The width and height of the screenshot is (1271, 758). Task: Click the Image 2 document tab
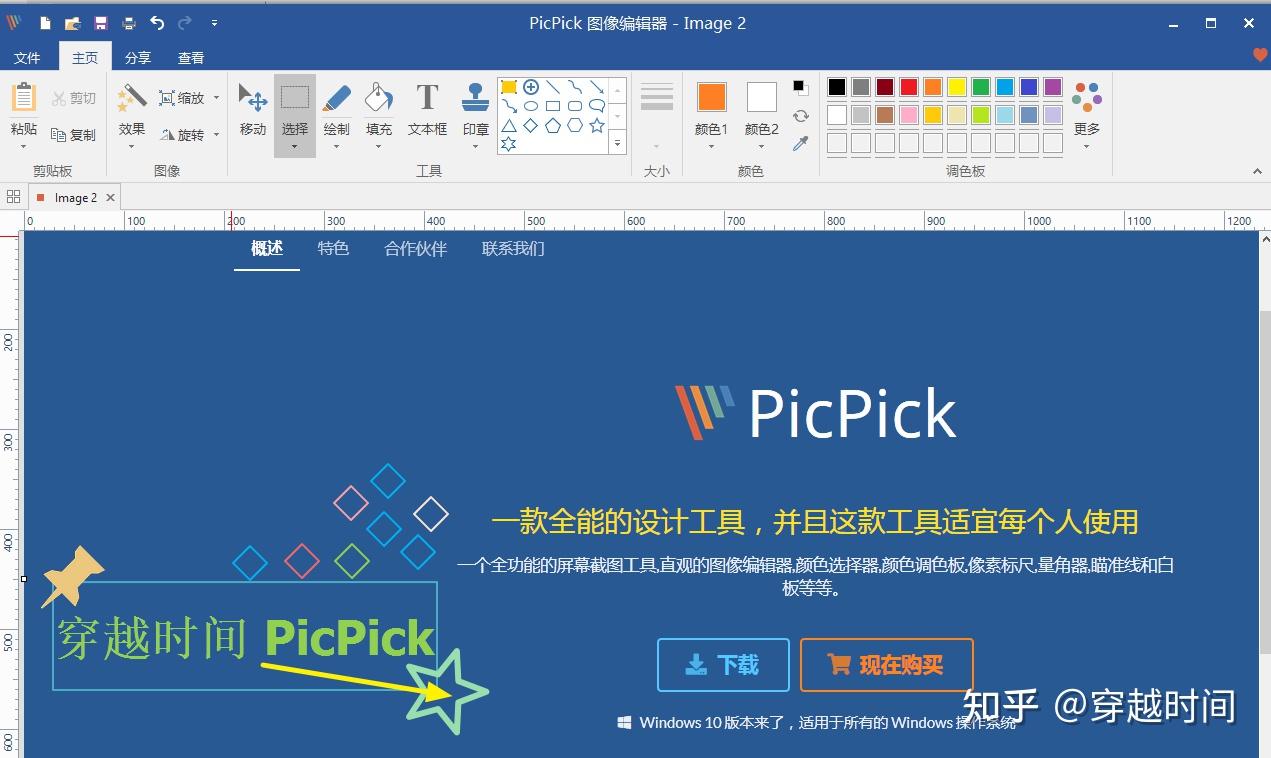74,197
